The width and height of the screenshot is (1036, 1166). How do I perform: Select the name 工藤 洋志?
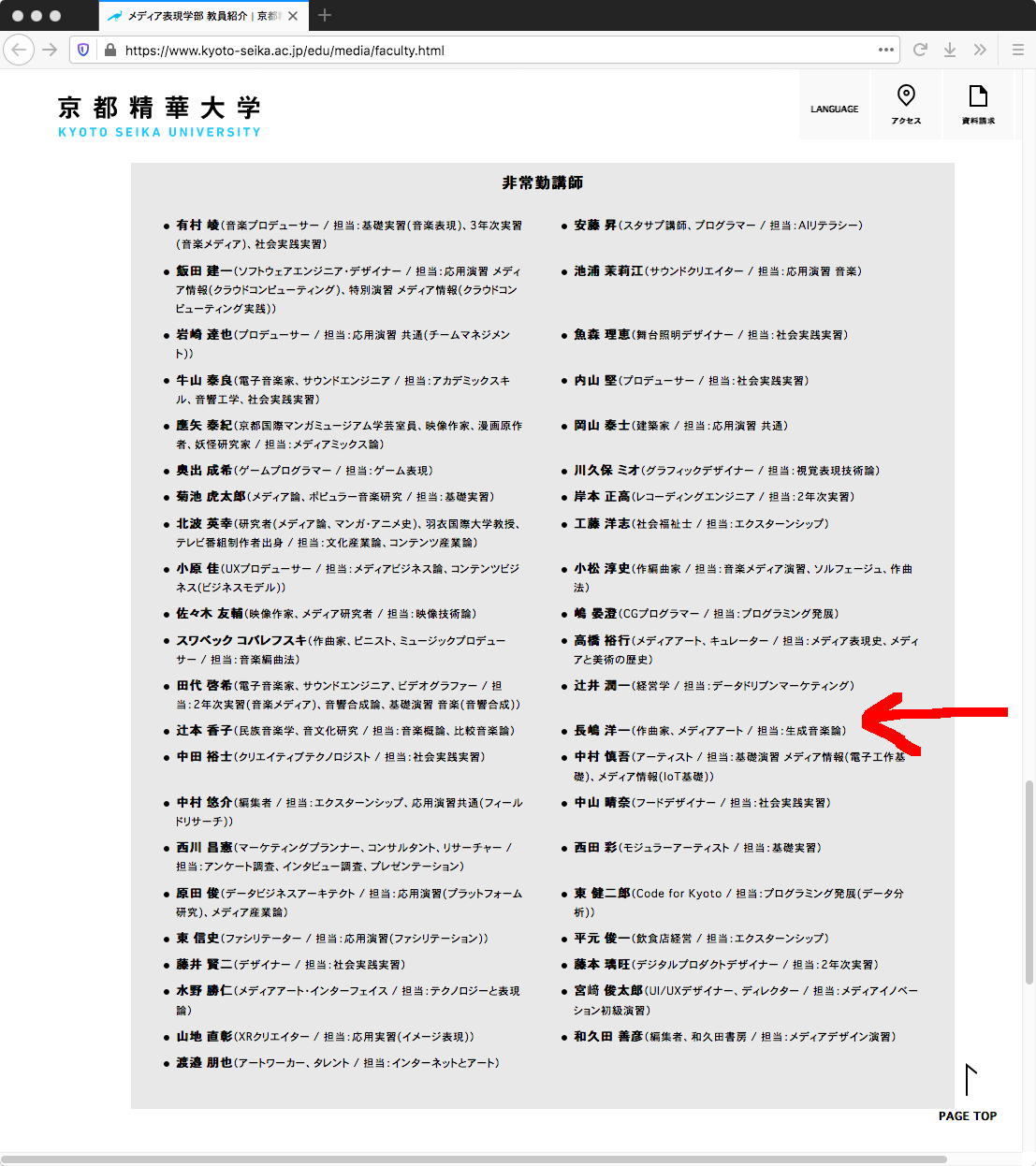(602, 524)
